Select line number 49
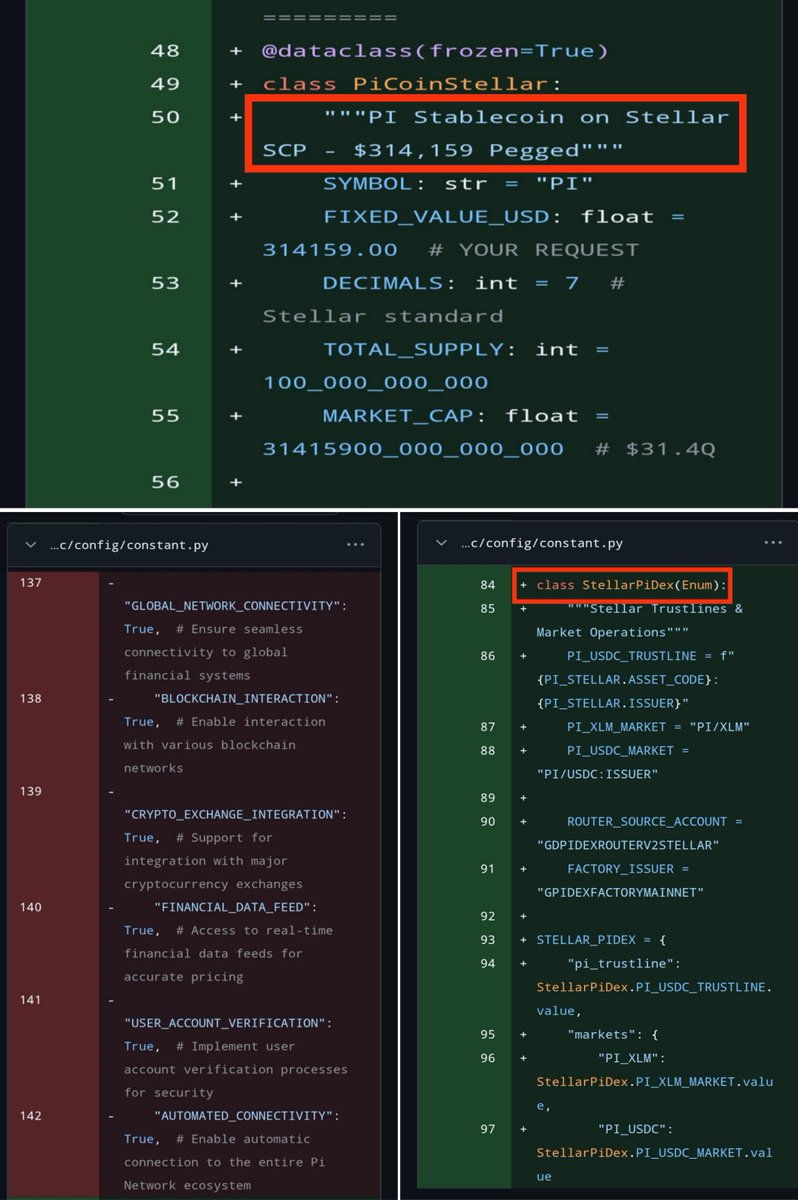The image size is (798, 1200). [165, 84]
